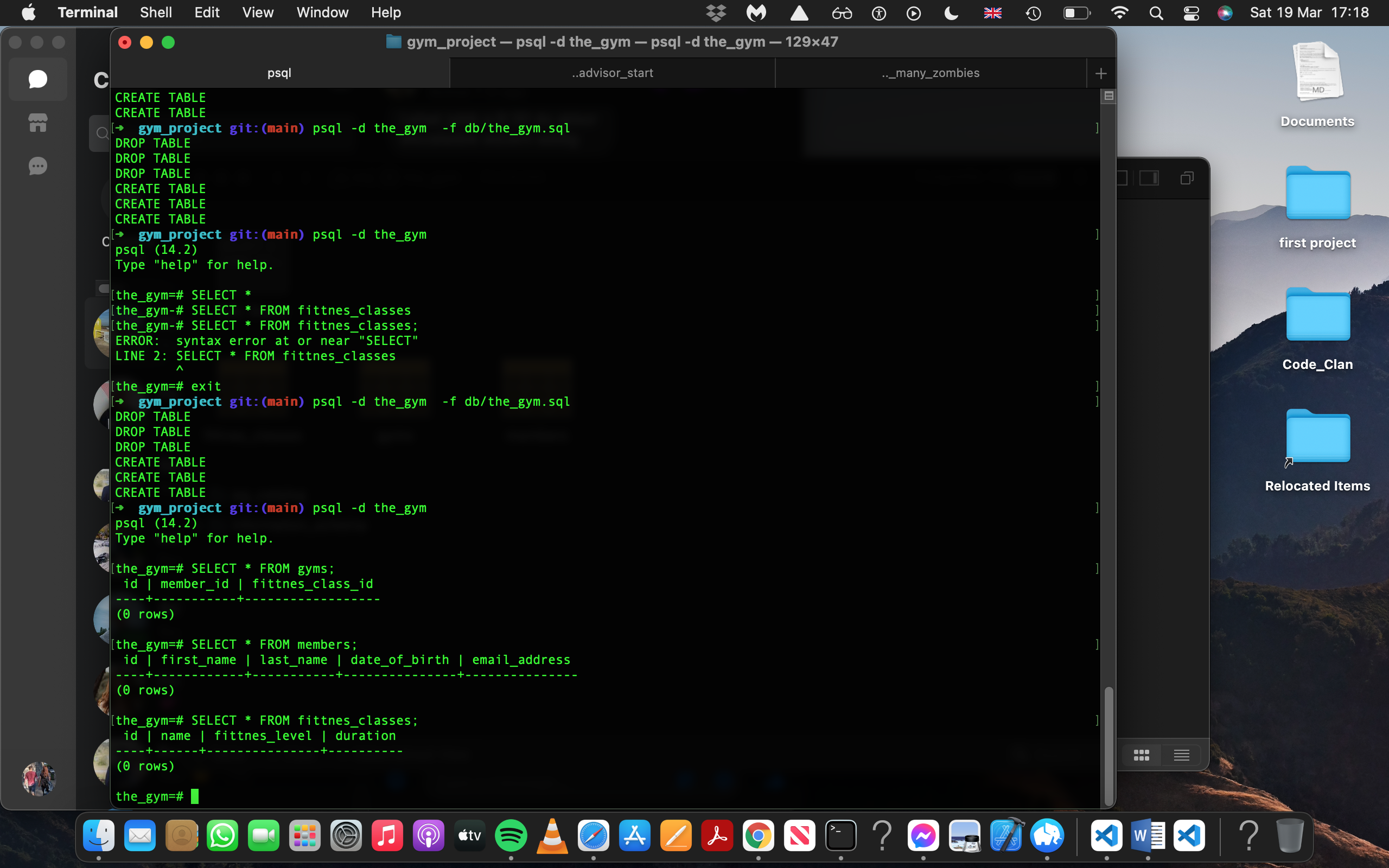Image resolution: width=1389 pixels, height=868 pixels.
Task: Launch WhatsApp from the Dock
Action: (x=222, y=835)
